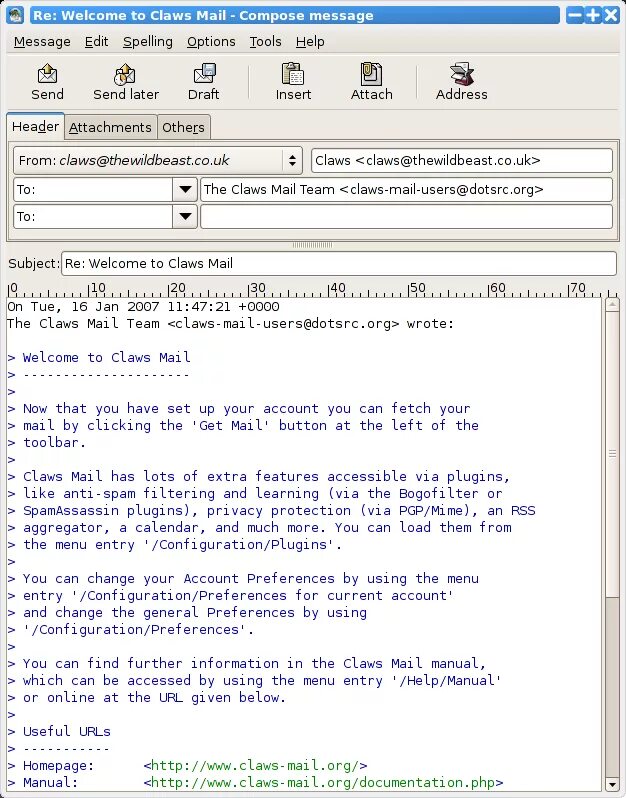Viewport: 626px width, 798px height.
Task: Click the line "'/Configuration/Preferences'."
Action: pyautogui.click(x=138, y=630)
